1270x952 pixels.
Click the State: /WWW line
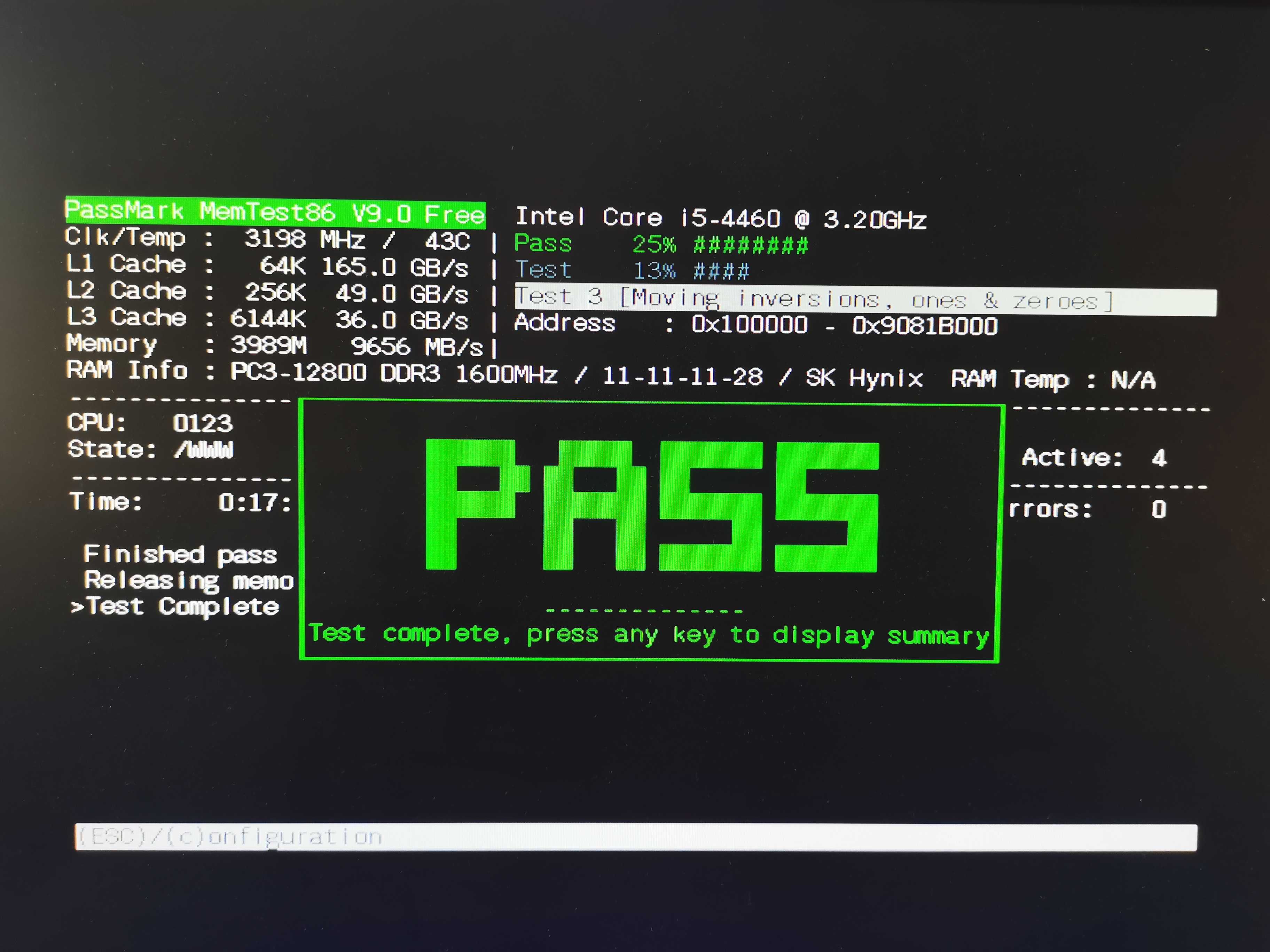[x=150, y=449]
